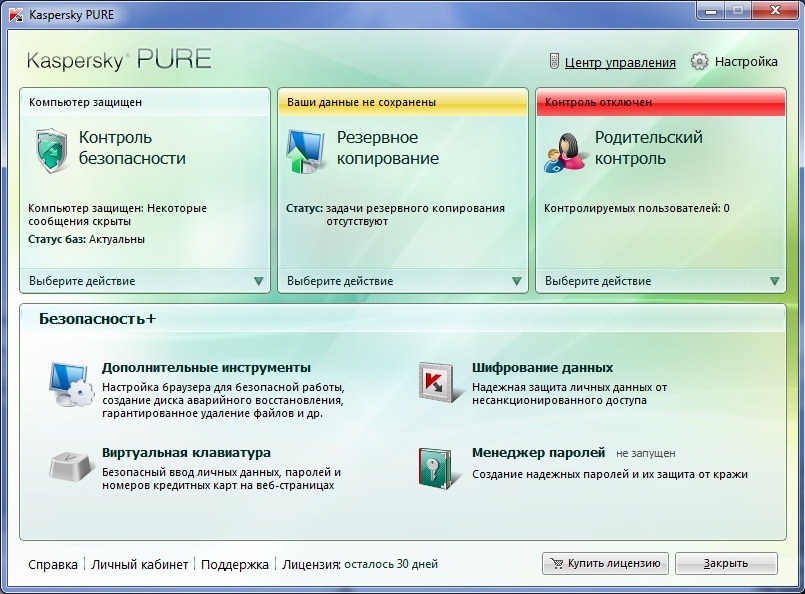
Task: Click the shopping cart icon on buy button
Action: (x=556, y=564)
